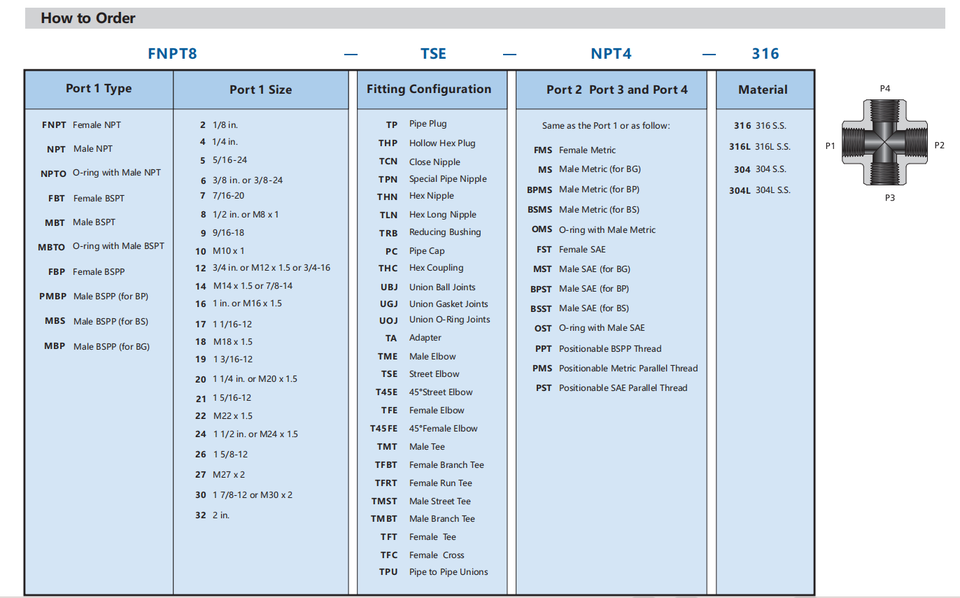Click the P4 port label on diagram
The width and height of the screenshot is (960, 598).
pos(885,89)
